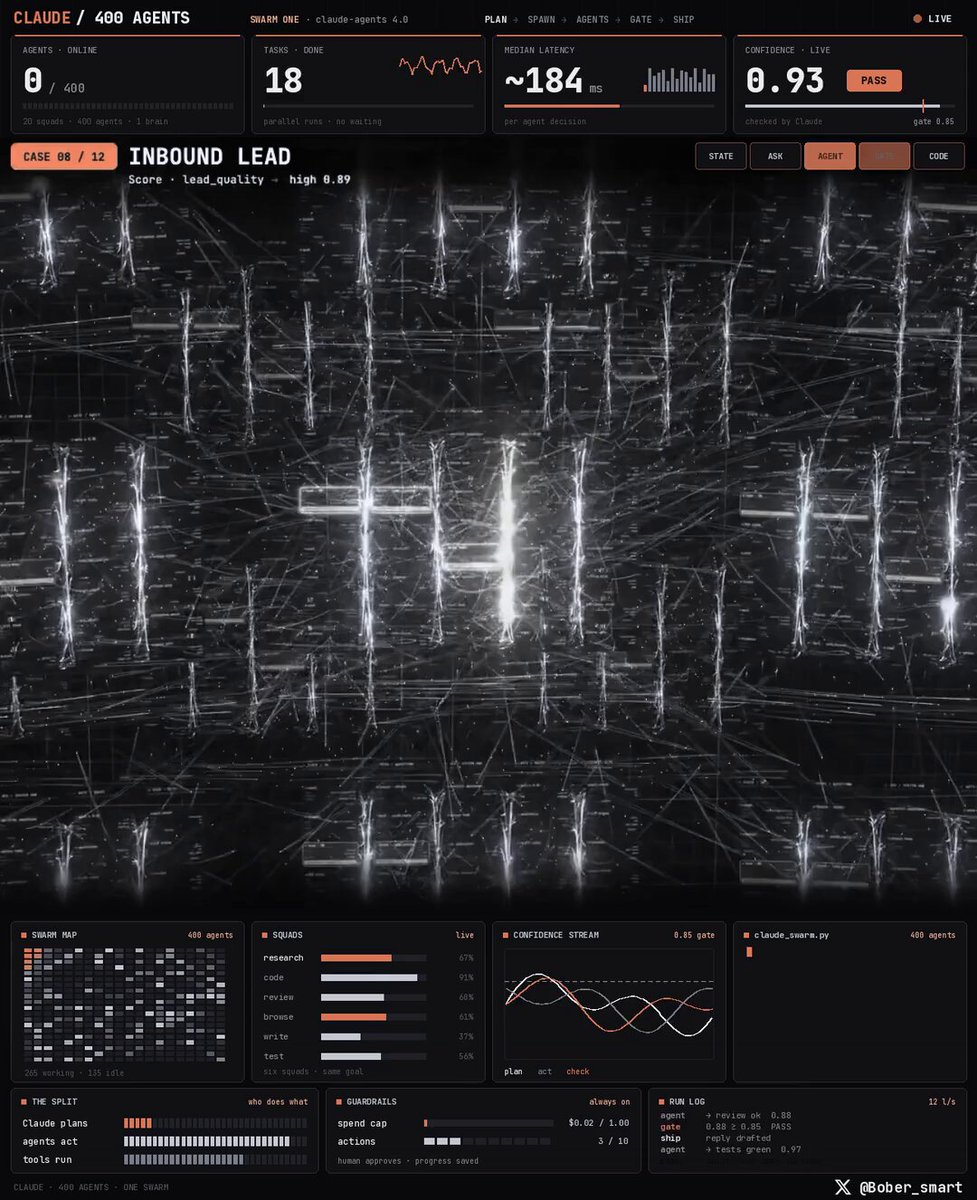Click the ~184 ms latency value
The width and height of the screenshot is (977, 1200).
point(554,81)
